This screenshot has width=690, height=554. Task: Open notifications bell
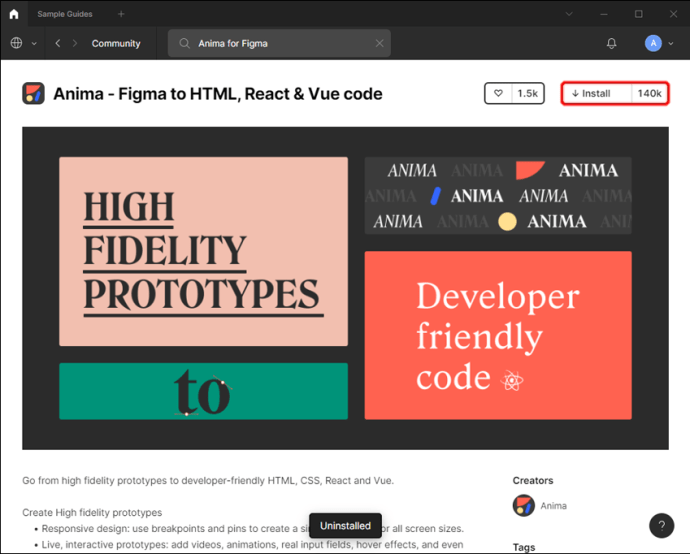[611, 43]
